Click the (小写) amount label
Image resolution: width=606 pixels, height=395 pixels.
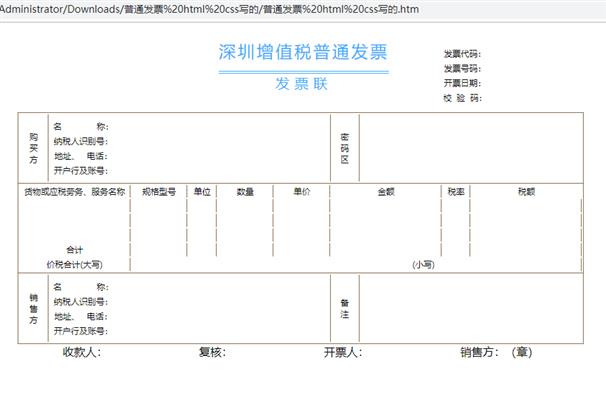tap(424, 264)
